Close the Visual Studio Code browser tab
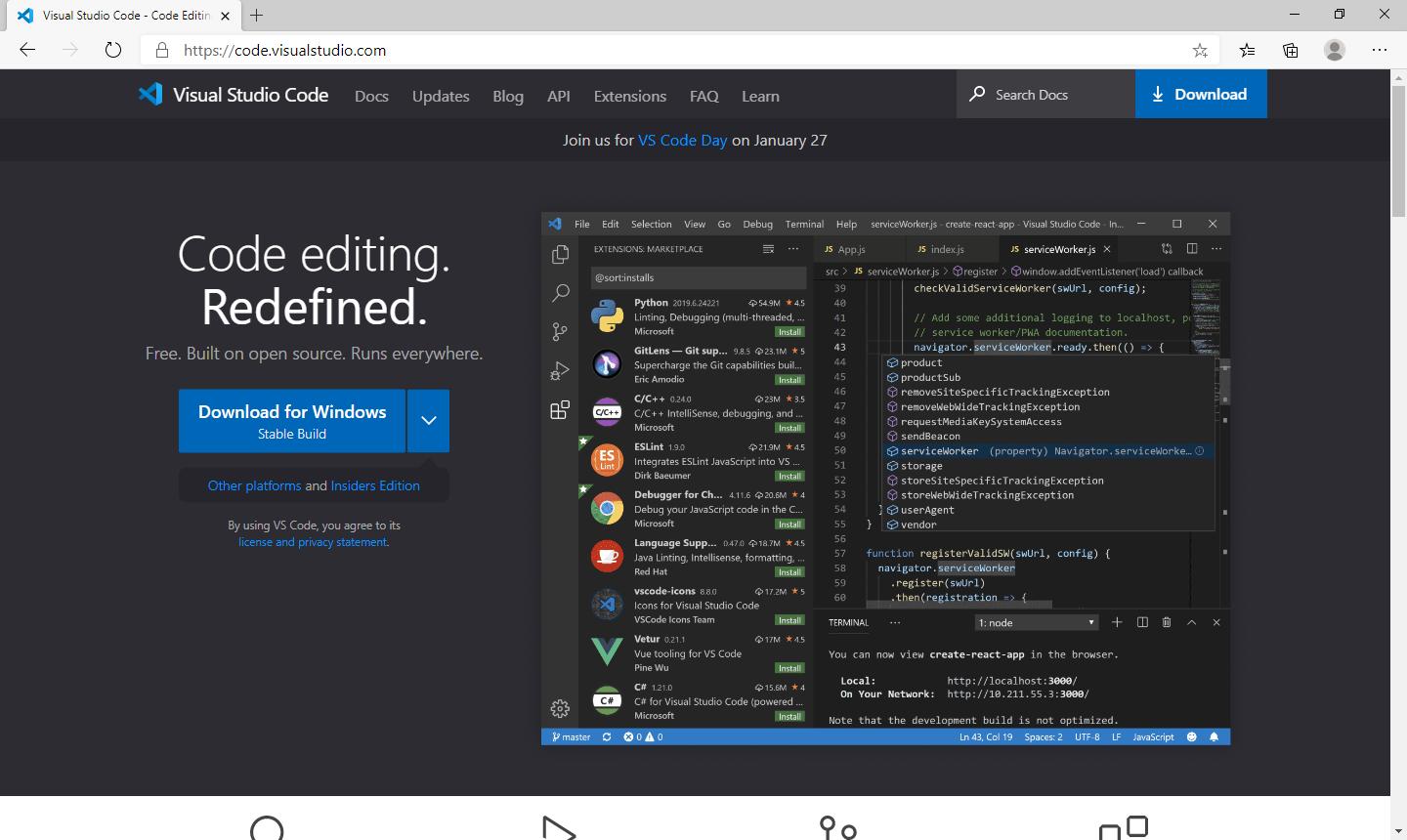The image size is (1407, 840). 227,16
